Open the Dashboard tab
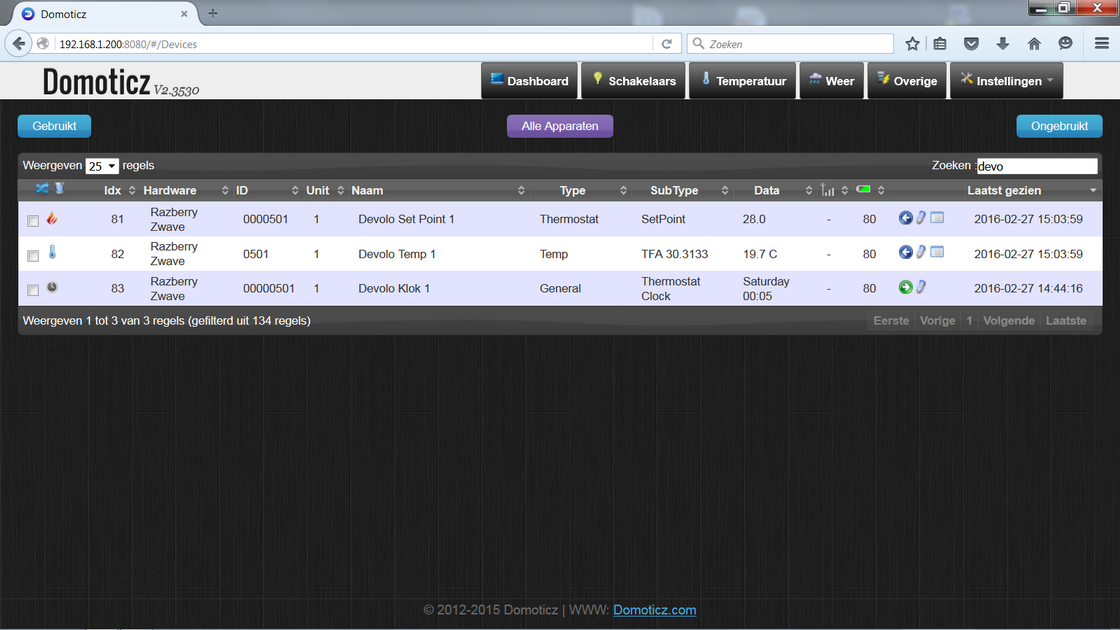Image resolution: width=1120 pixels, height=630 pixels. (x=529, y=81)
